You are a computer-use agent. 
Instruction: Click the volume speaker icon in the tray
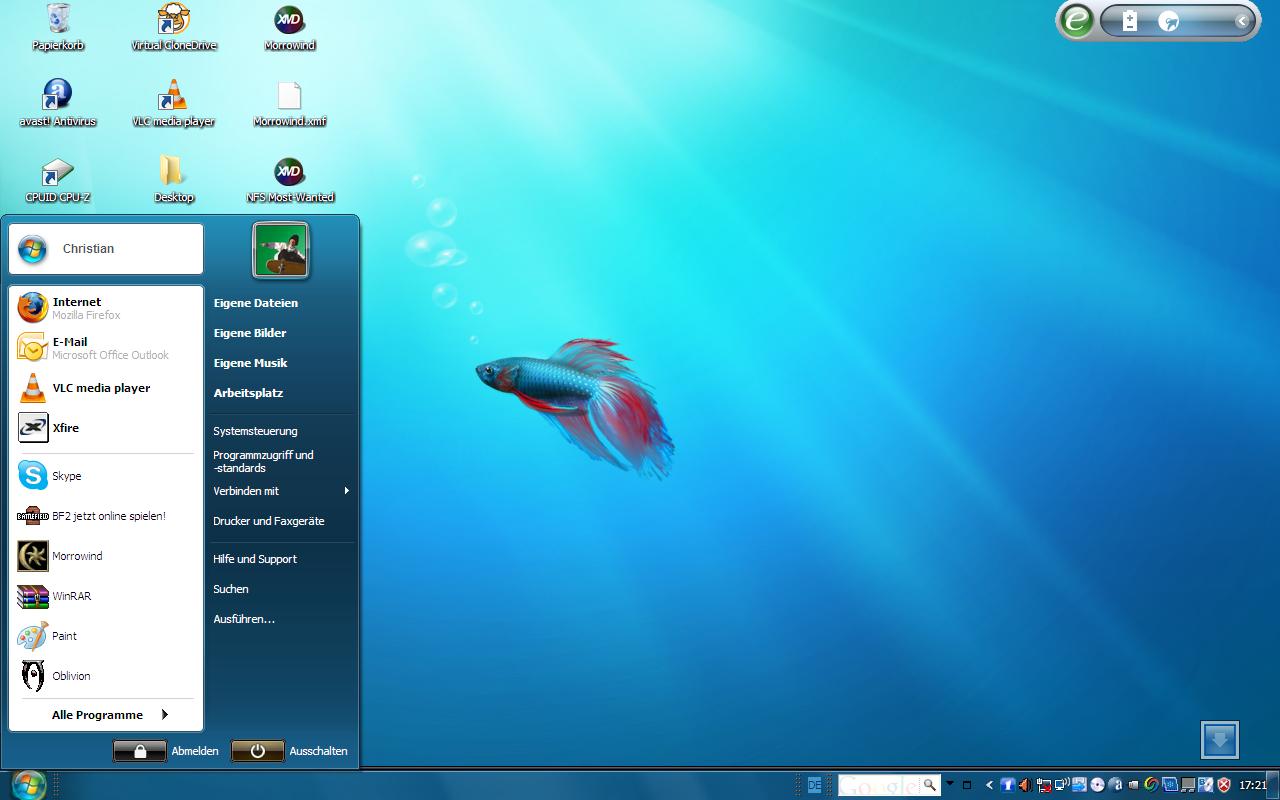click(x=1025, y=785)
